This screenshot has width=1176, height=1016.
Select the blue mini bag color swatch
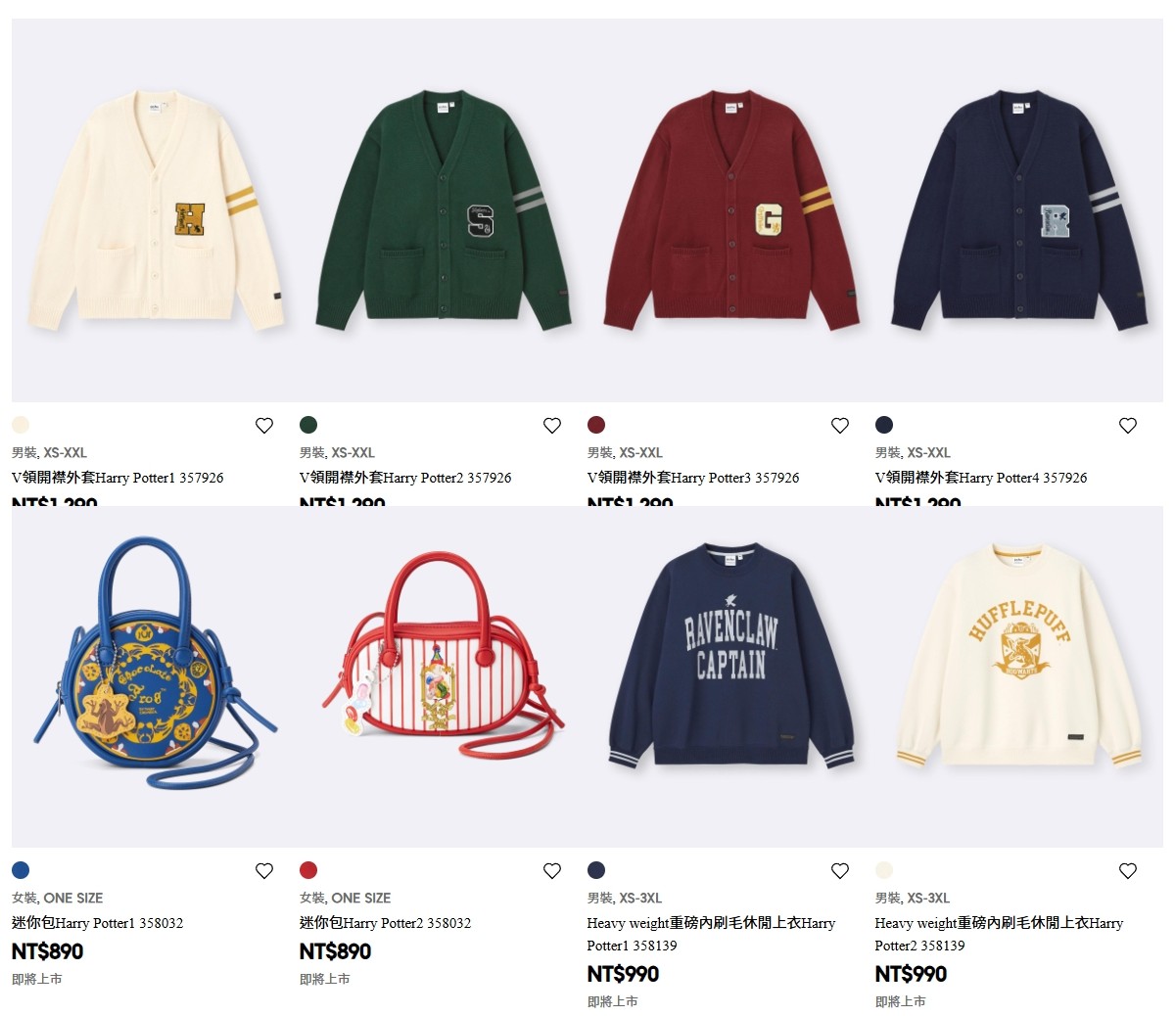coord(21,870)
